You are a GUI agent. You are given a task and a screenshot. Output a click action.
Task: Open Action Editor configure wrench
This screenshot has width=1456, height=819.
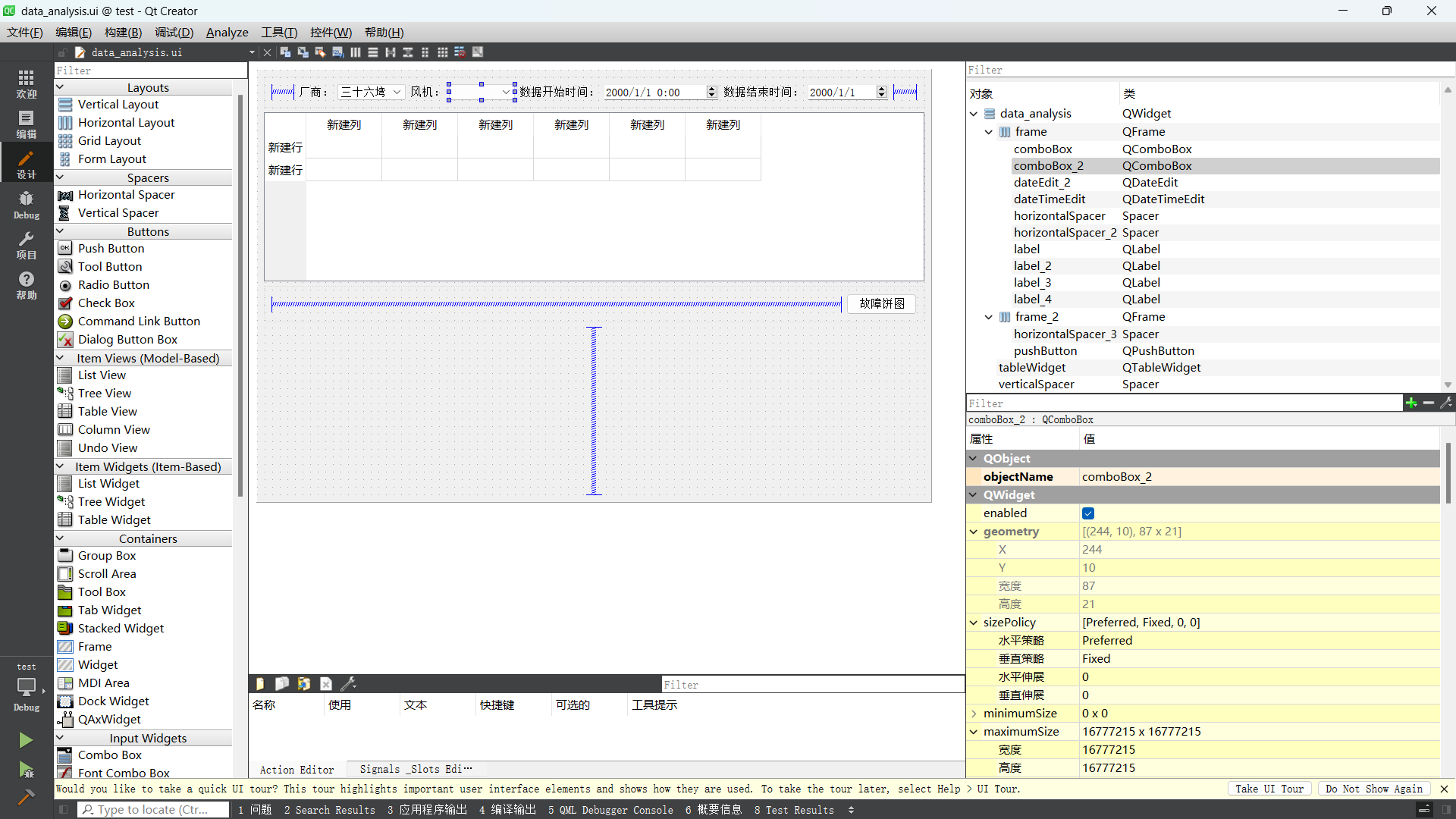[348, 683]
